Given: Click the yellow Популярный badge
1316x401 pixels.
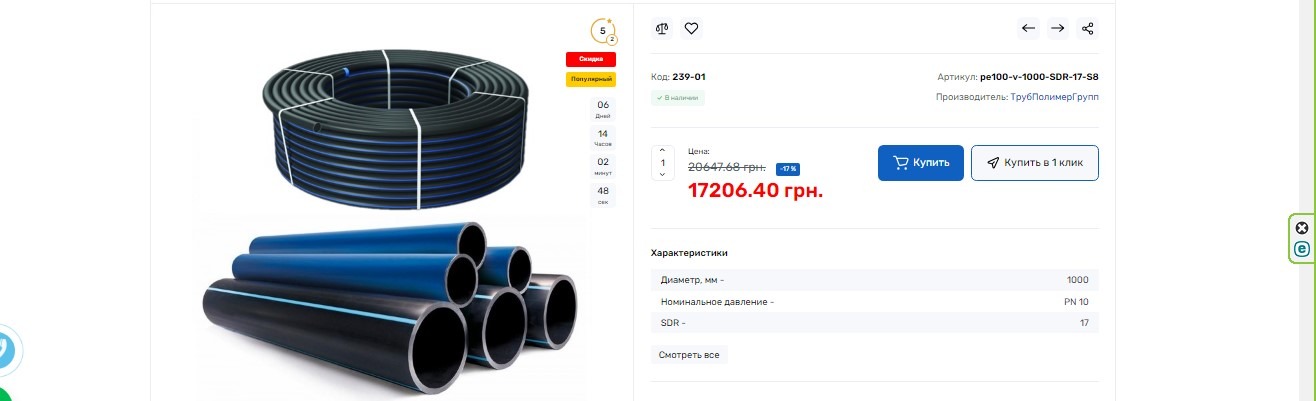Looking at the screenshot, I should [591, 79].
